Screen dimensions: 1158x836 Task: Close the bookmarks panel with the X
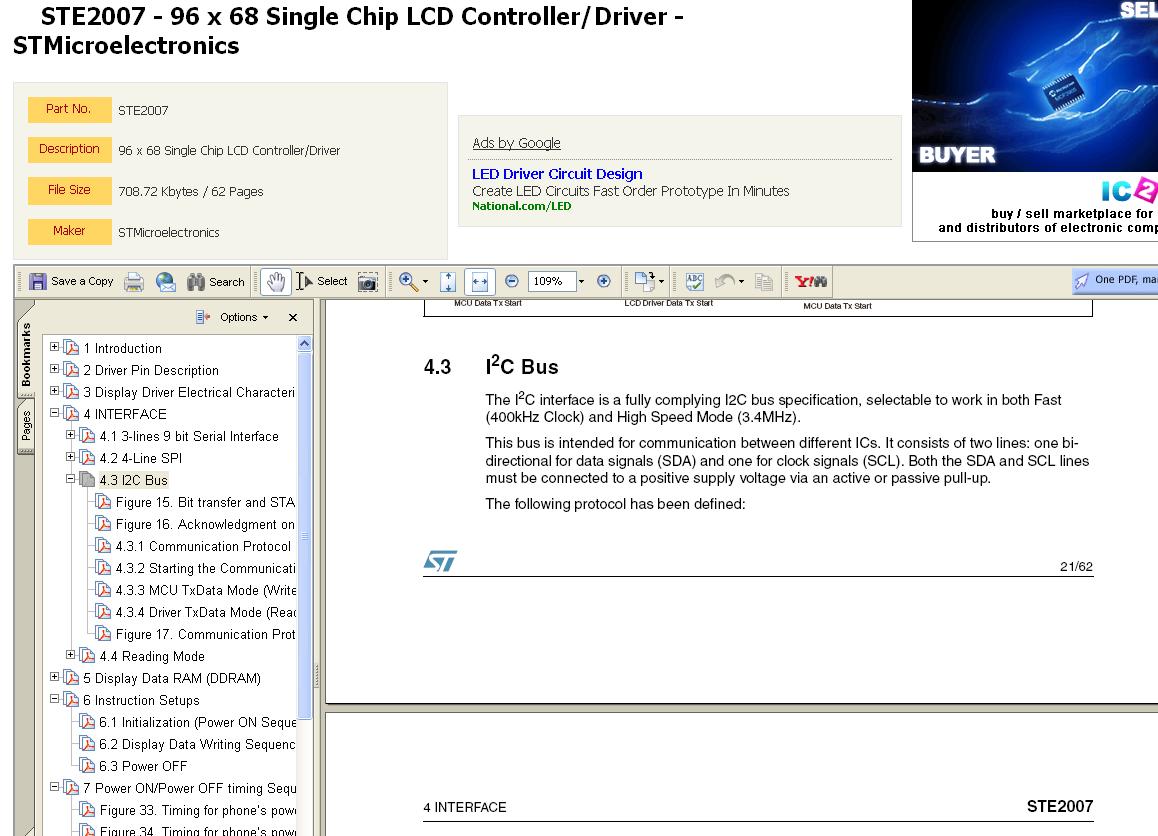[293, 318]
